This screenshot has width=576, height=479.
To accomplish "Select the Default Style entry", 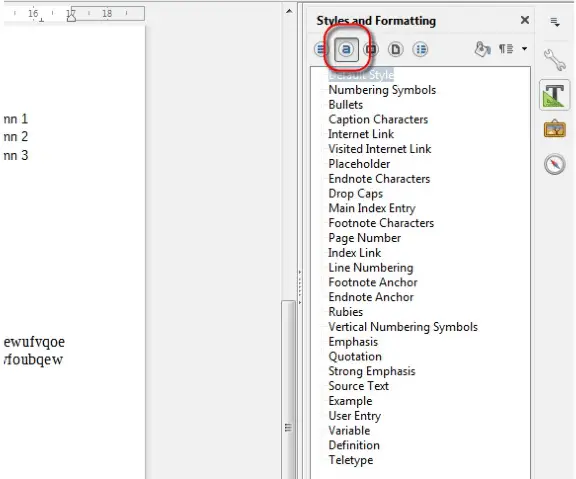I will (361, 75).
